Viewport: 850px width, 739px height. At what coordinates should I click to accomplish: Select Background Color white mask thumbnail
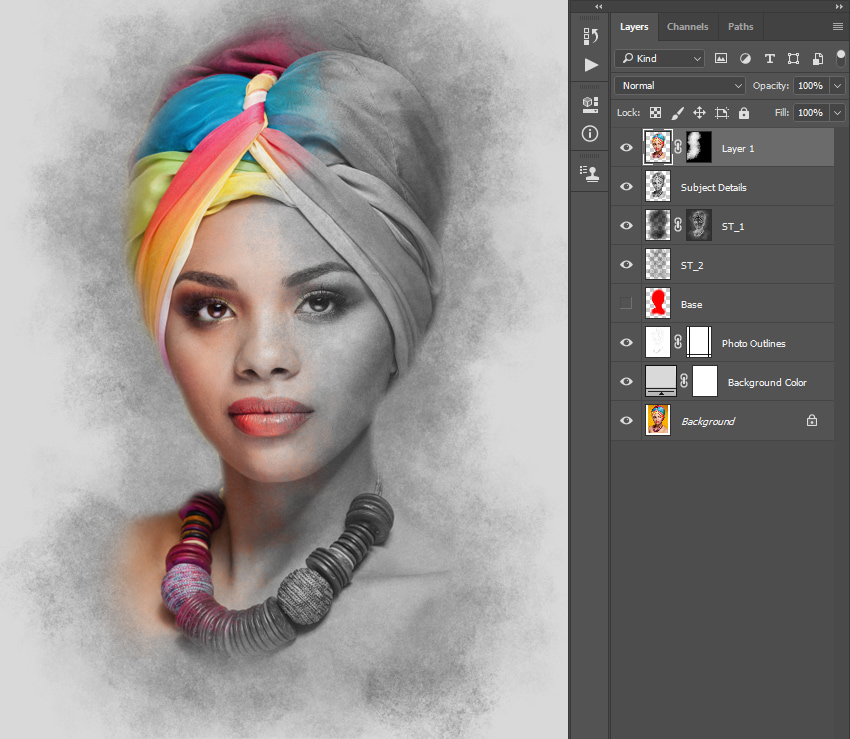tap(705, 381)
